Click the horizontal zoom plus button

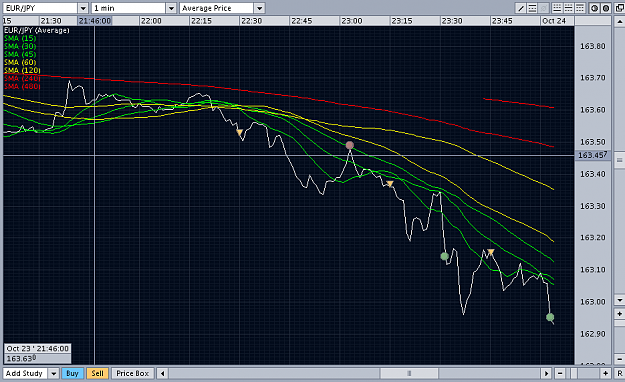coord(605,373)
